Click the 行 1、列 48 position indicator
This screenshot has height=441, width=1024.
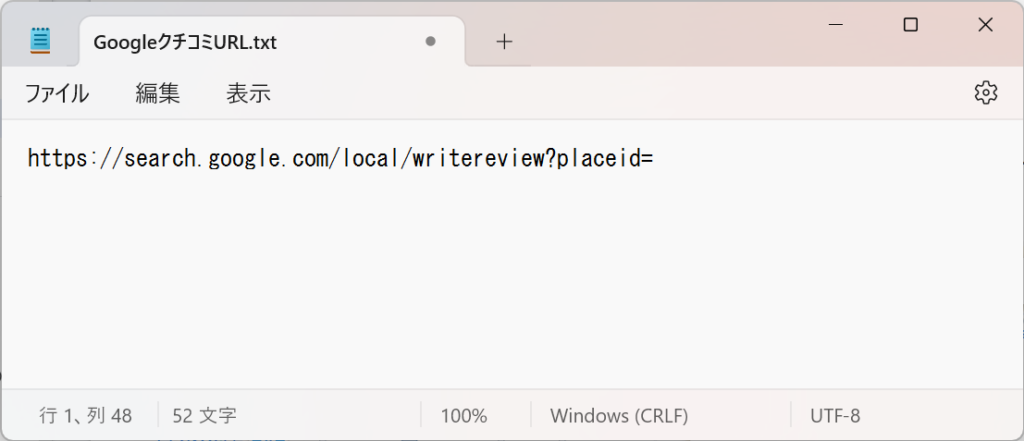coord(86,416)
